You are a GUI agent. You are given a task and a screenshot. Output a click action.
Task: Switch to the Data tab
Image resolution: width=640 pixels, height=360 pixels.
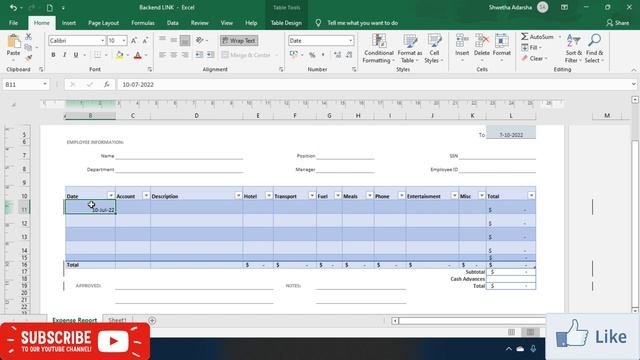pos(173,23)
